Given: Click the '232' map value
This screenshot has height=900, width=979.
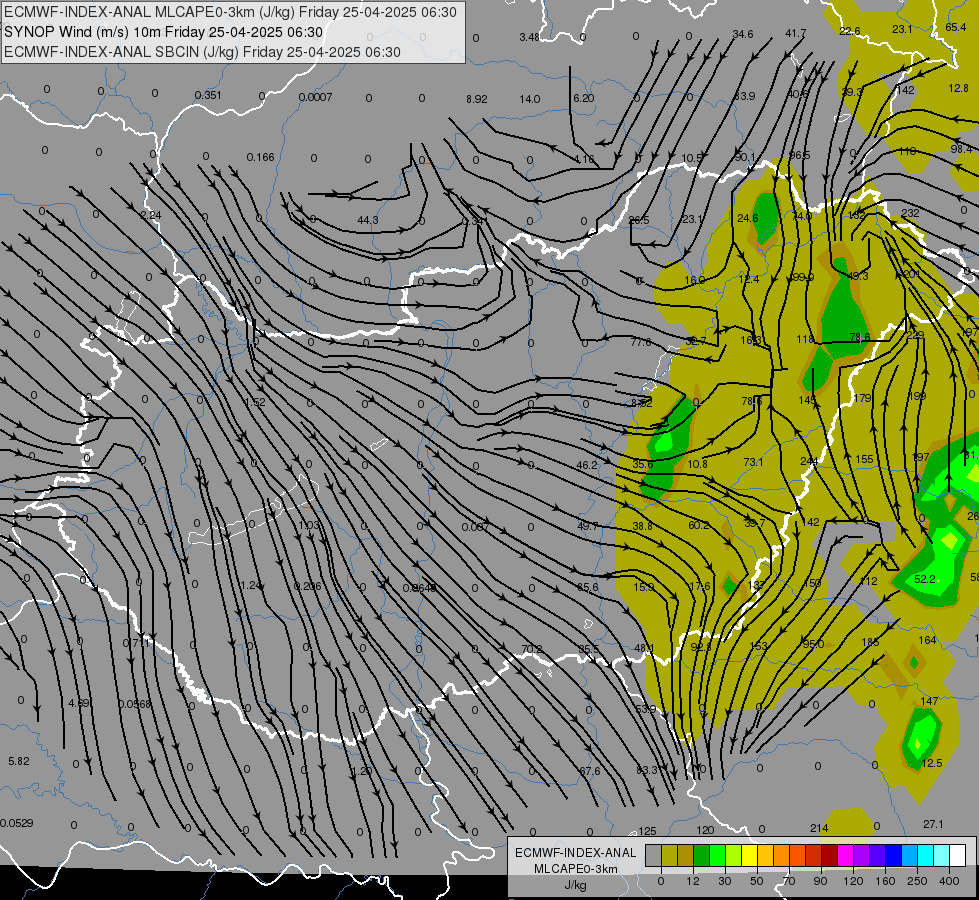Looking at the screenshot, I should point(910,214).
